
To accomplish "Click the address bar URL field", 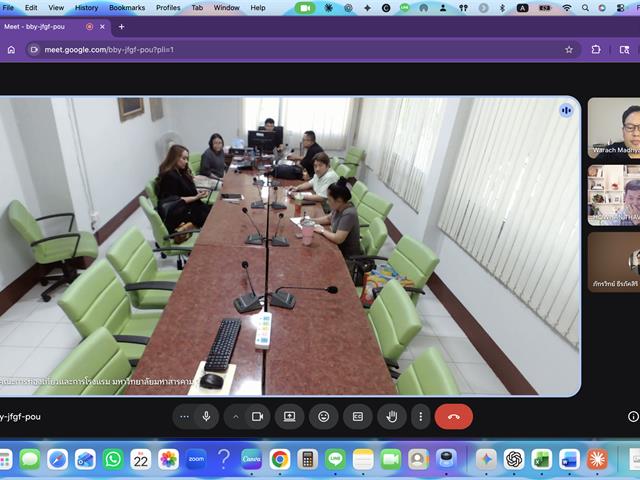I will click(302, 49).
